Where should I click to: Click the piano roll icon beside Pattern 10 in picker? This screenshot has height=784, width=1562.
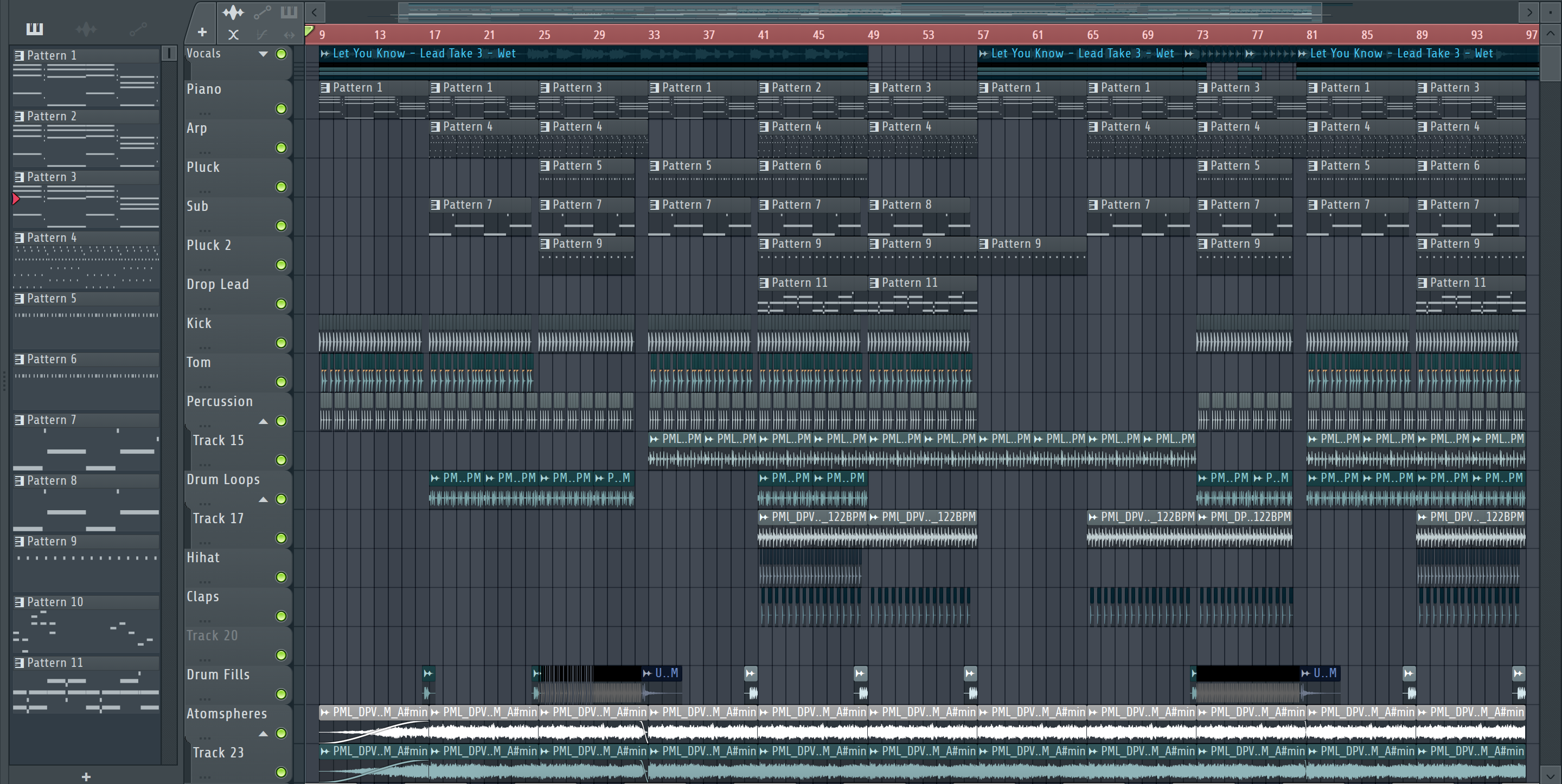[x=20, y=602]
